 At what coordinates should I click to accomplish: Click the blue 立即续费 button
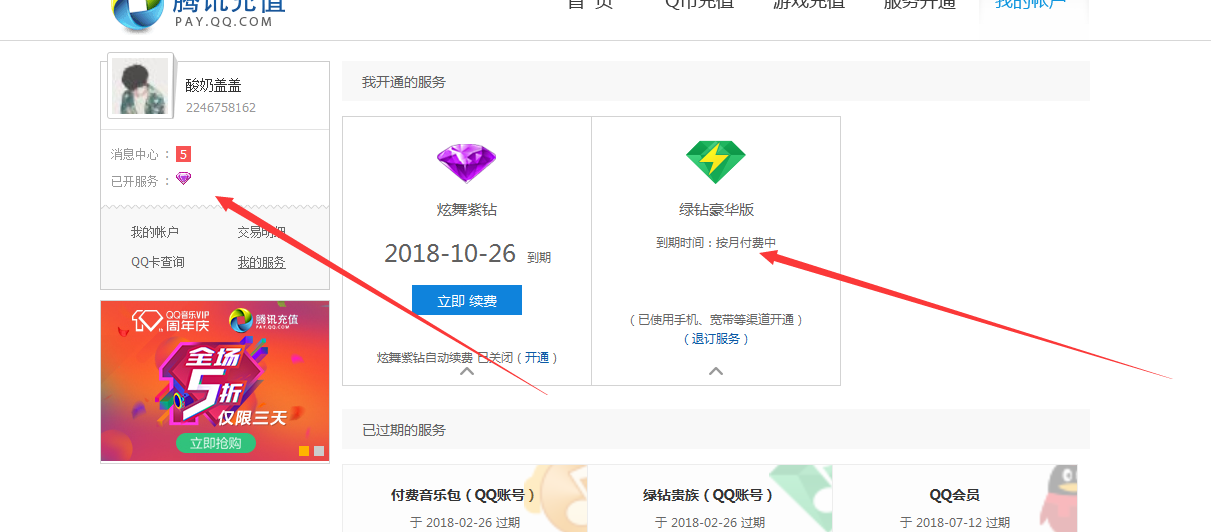tap(467, 300)
